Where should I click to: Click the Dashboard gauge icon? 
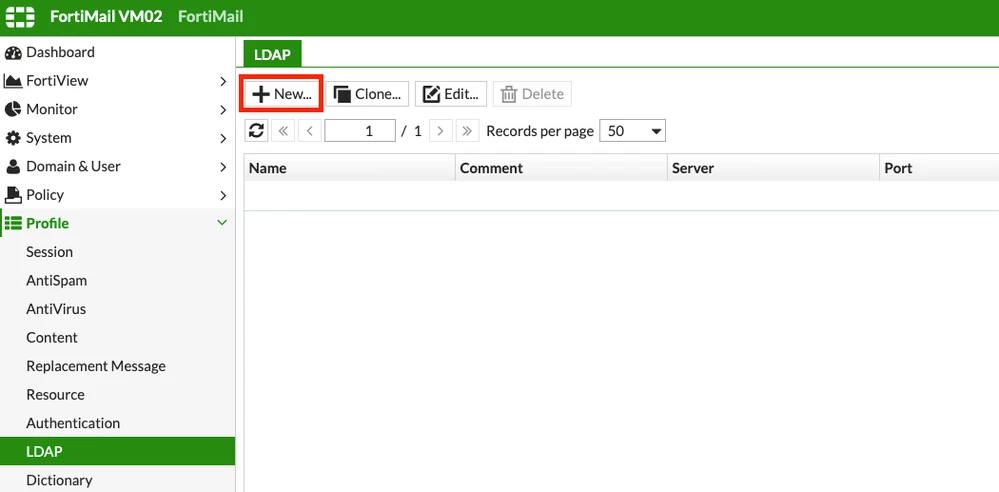point(13,52)
